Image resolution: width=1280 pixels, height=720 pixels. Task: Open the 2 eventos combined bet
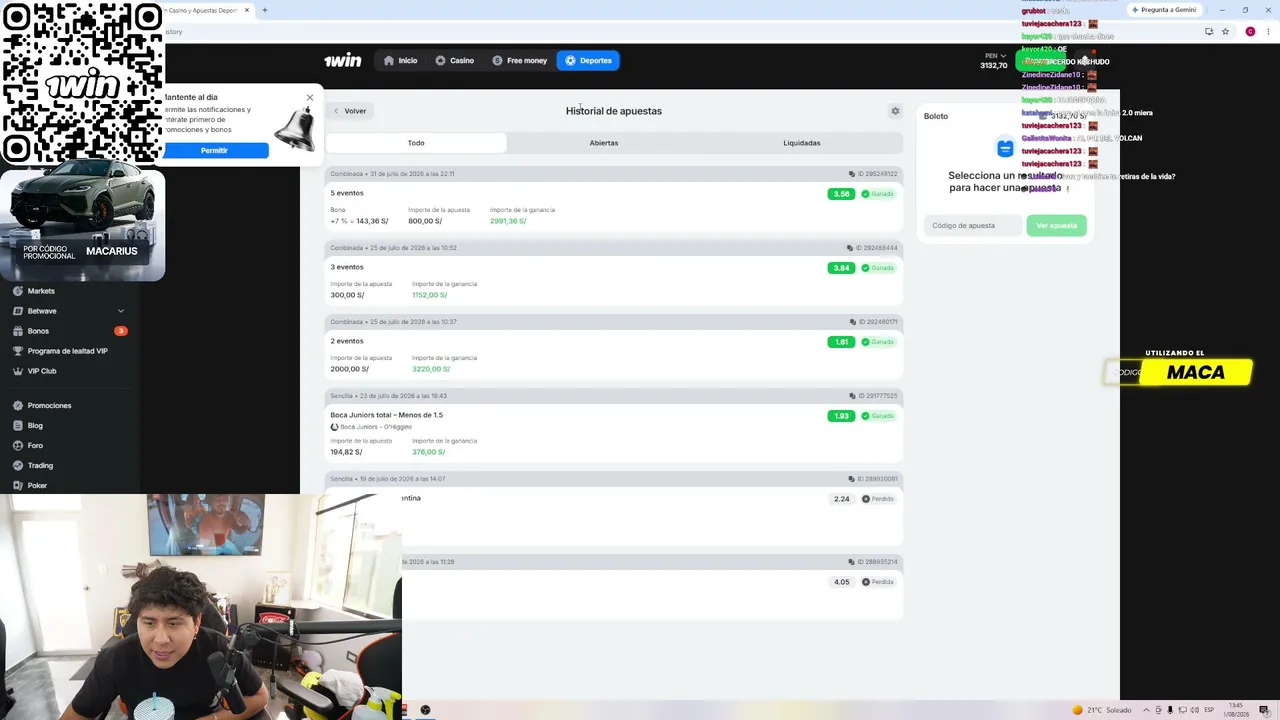(x=614, y=355)
